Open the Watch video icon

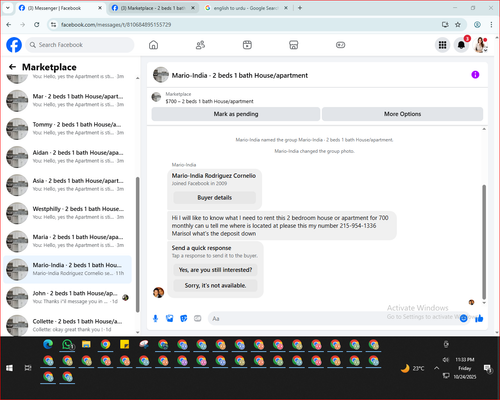click(247, 45)
